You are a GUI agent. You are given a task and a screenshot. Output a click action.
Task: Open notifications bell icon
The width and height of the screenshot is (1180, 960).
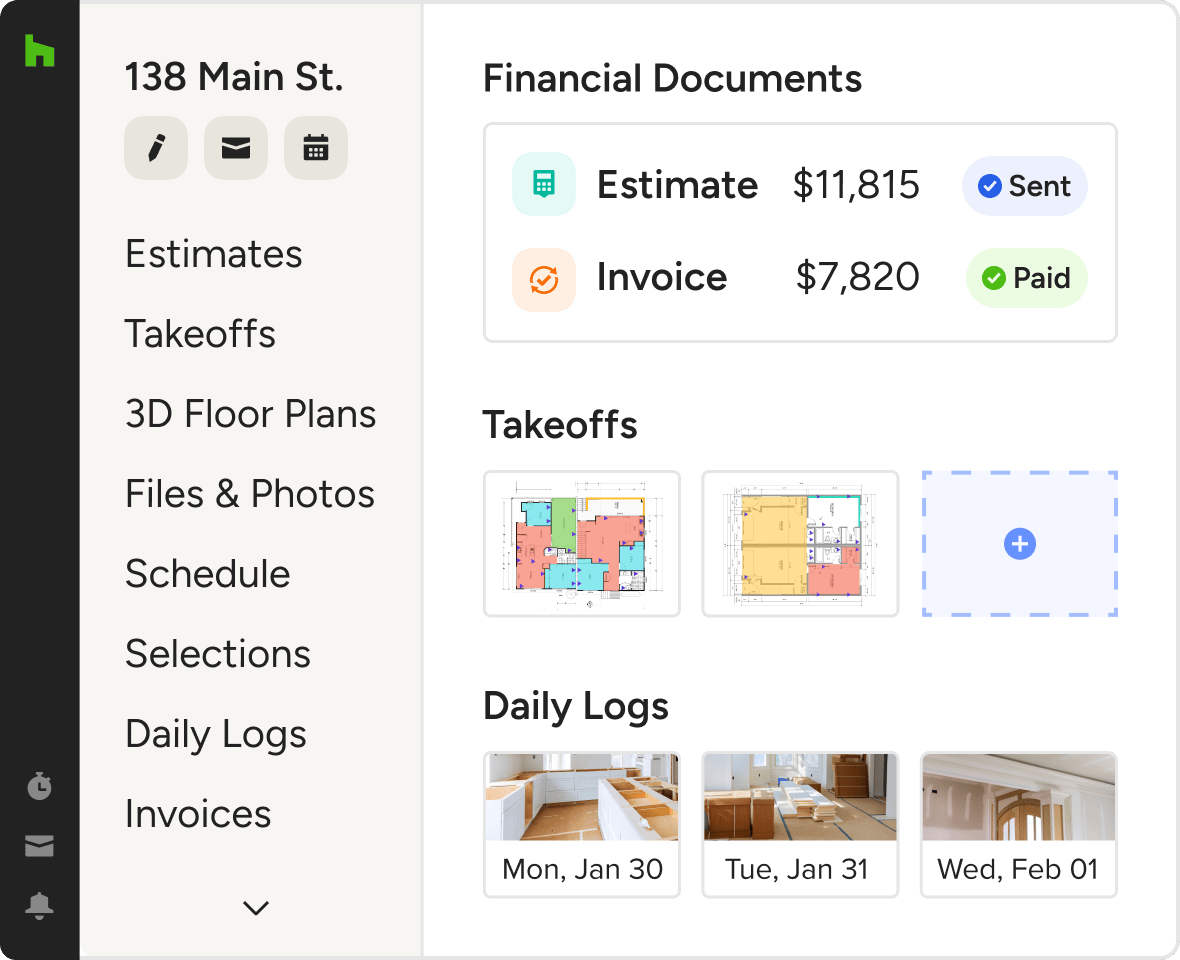click(x=39, y=906)
